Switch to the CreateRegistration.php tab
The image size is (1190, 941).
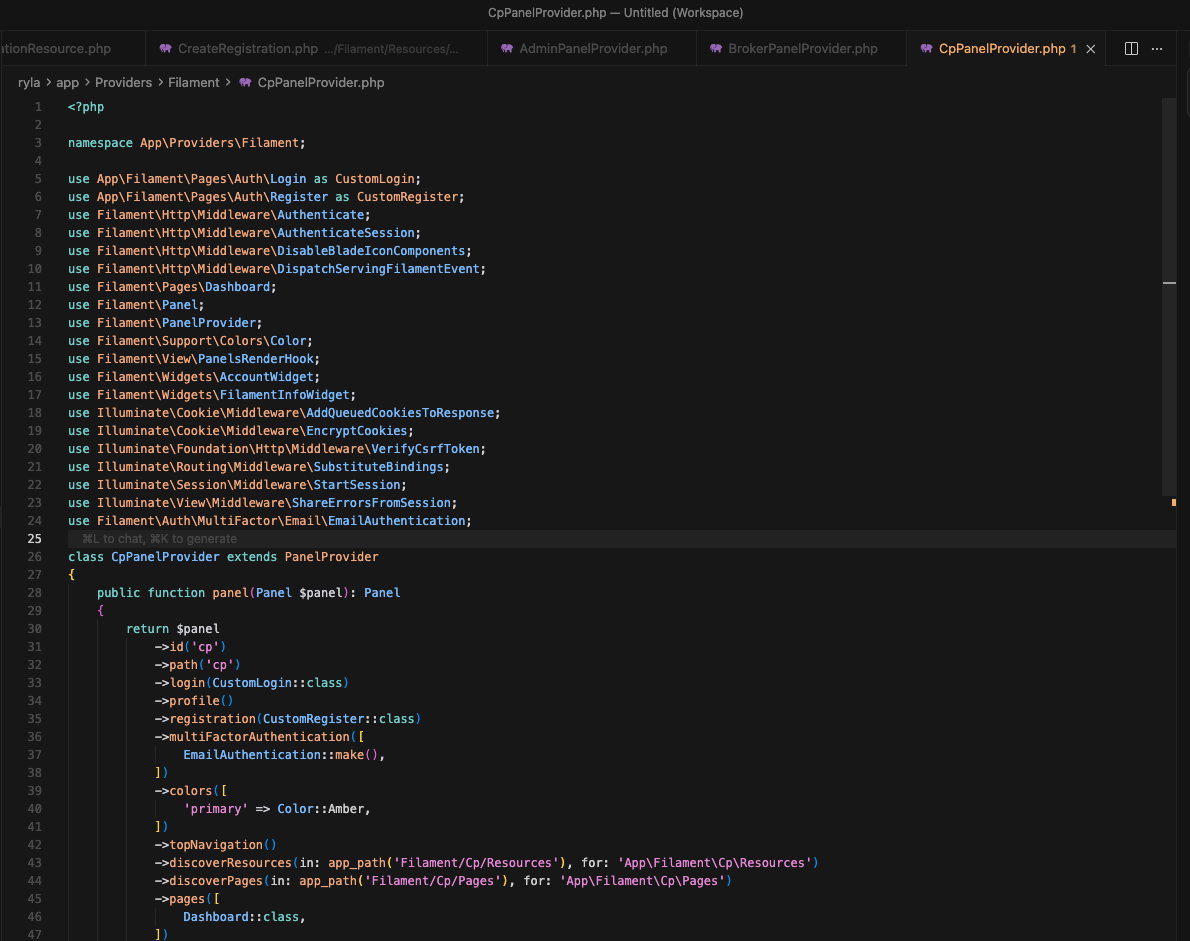coord(316,49)
